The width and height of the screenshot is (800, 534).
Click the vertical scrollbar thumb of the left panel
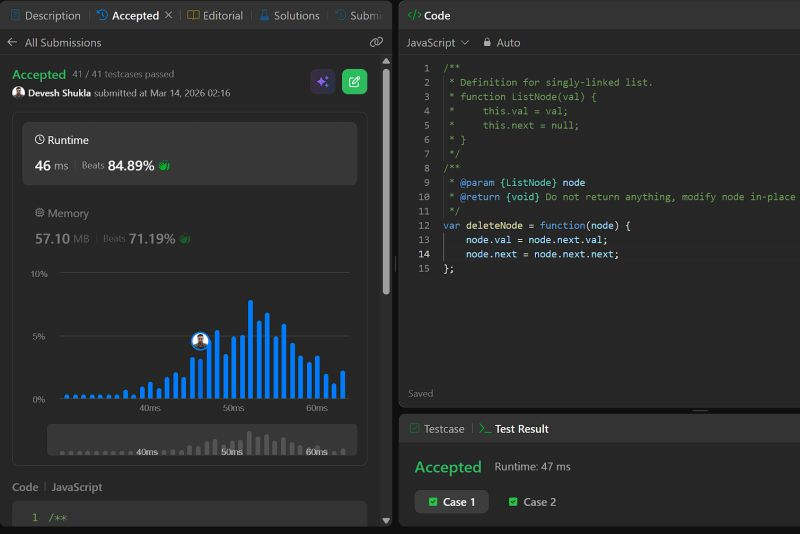tap(386, 181)
